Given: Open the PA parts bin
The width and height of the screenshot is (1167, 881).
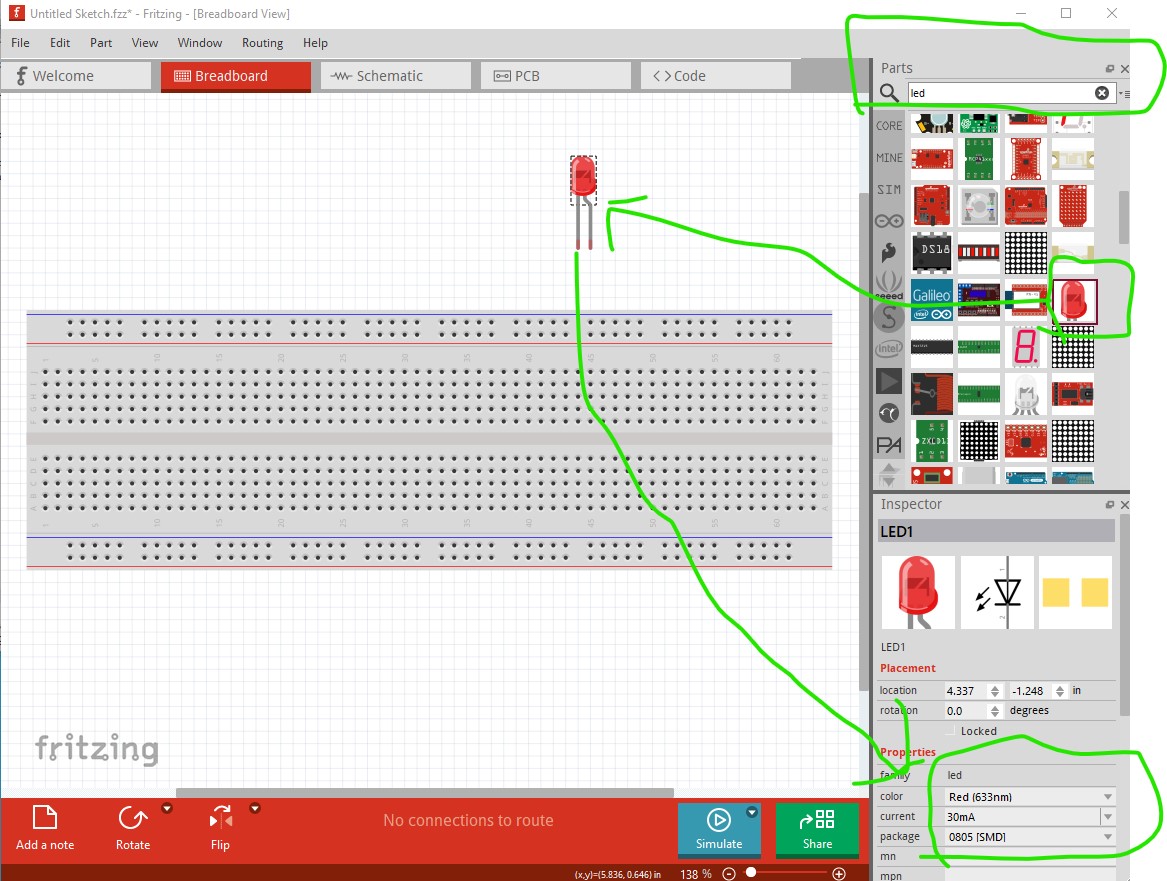Looking at the screenshot, I should click(889, 445).
